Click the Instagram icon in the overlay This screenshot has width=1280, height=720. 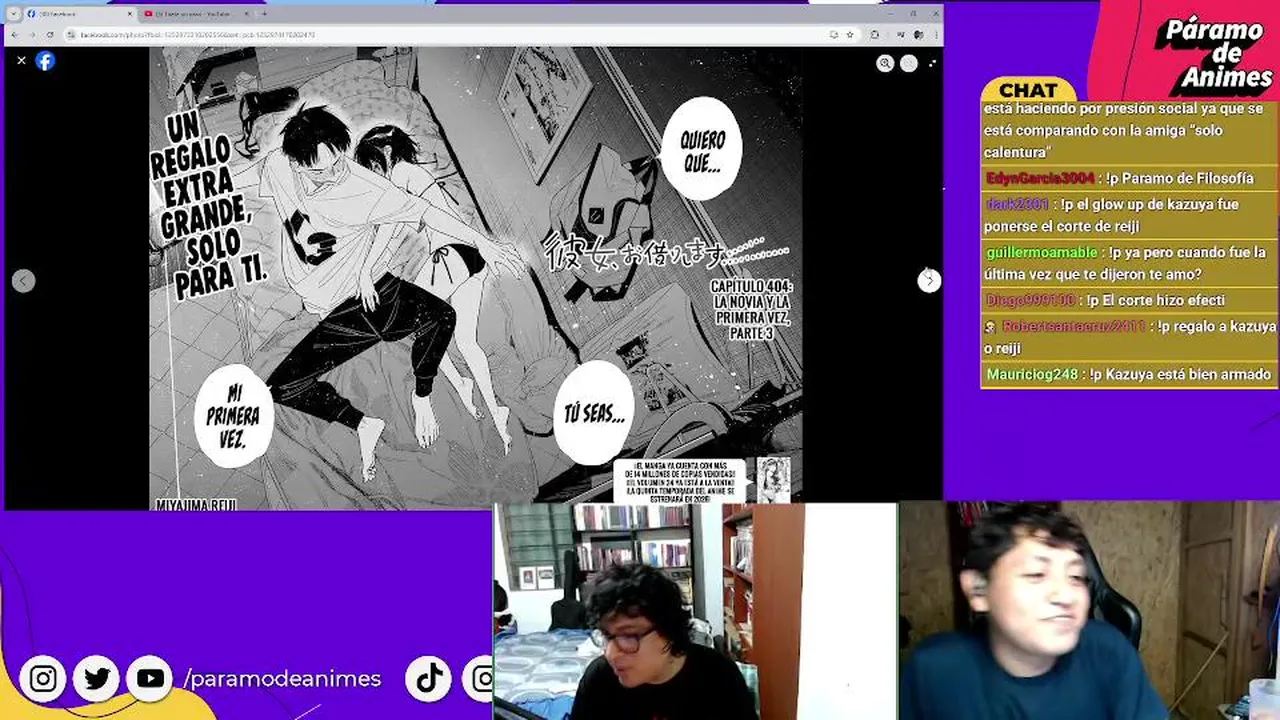click(43, 679)
